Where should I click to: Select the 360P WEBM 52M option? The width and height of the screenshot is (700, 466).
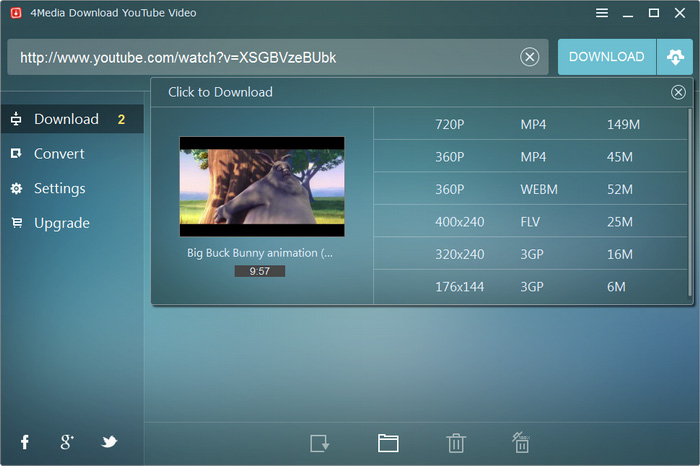click(530, 189)
